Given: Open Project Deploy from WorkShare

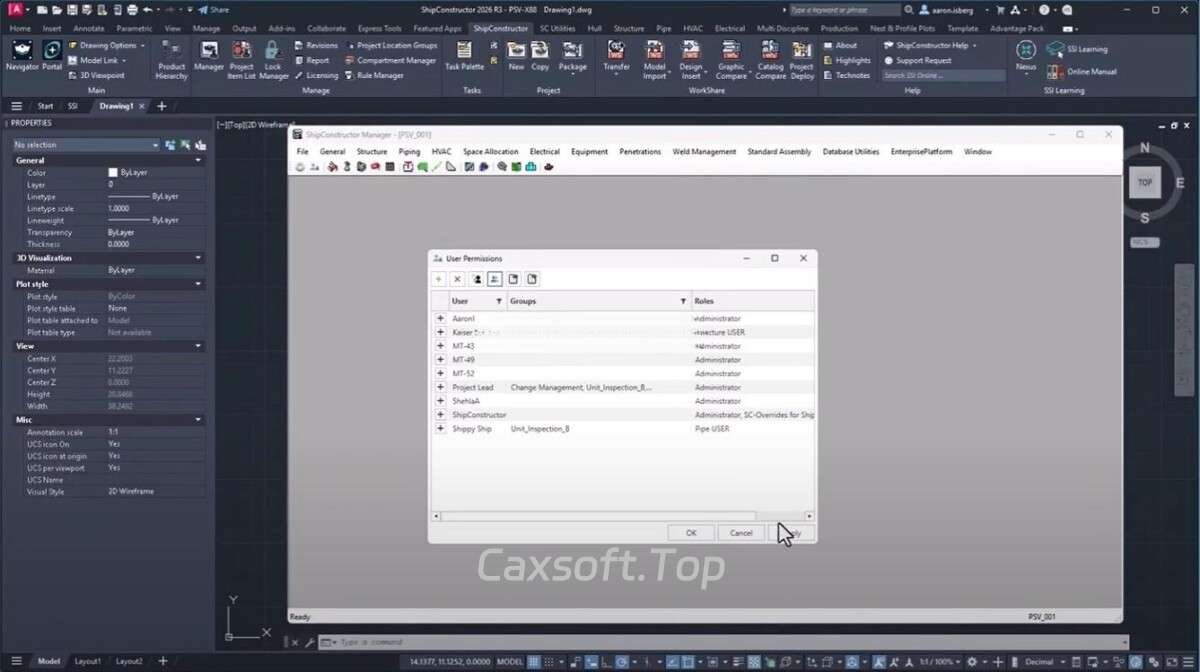Looking at the screenshot, I should click(802, 60).
